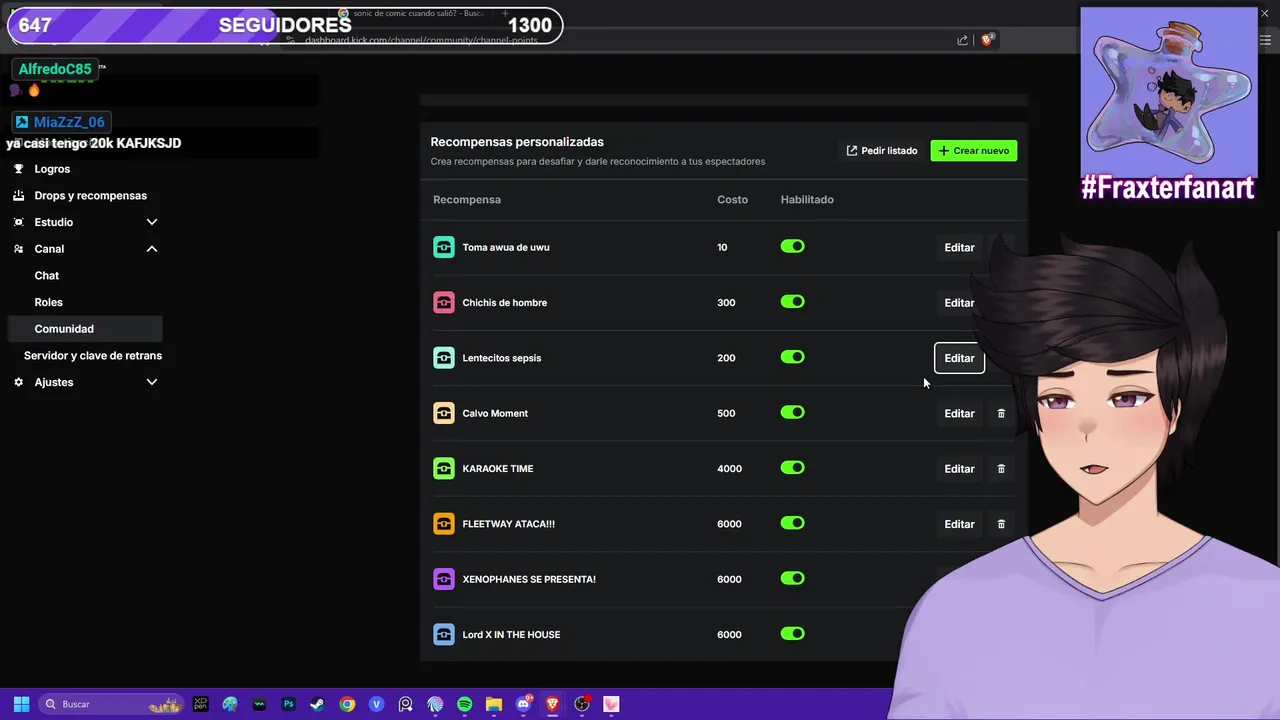Screen dimensions: 1280x720
Task: Go to Drops y recompensas
Action: (x=90, y=195)
